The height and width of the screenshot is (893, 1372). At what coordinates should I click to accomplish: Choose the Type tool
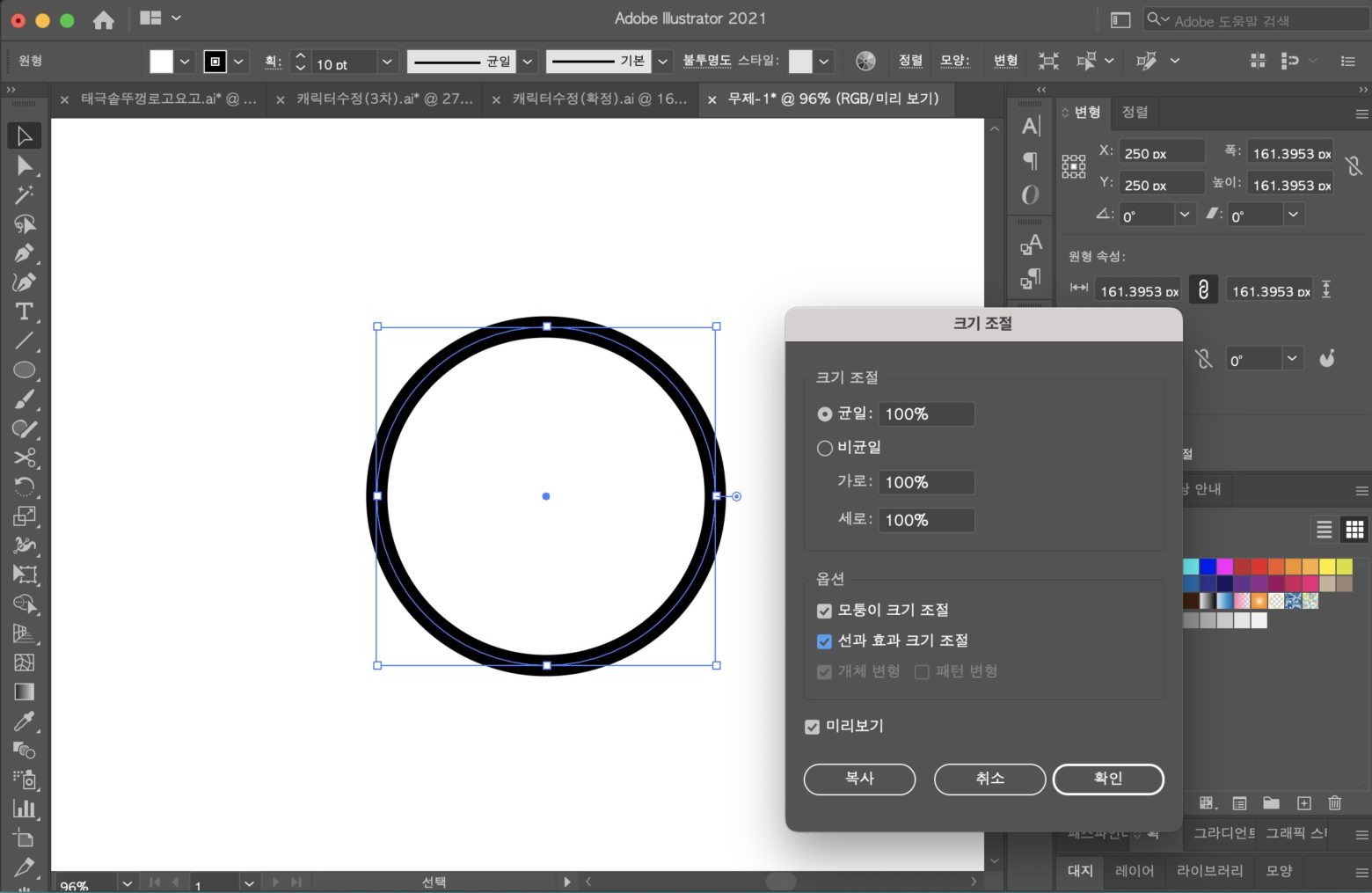pos(24,312)
